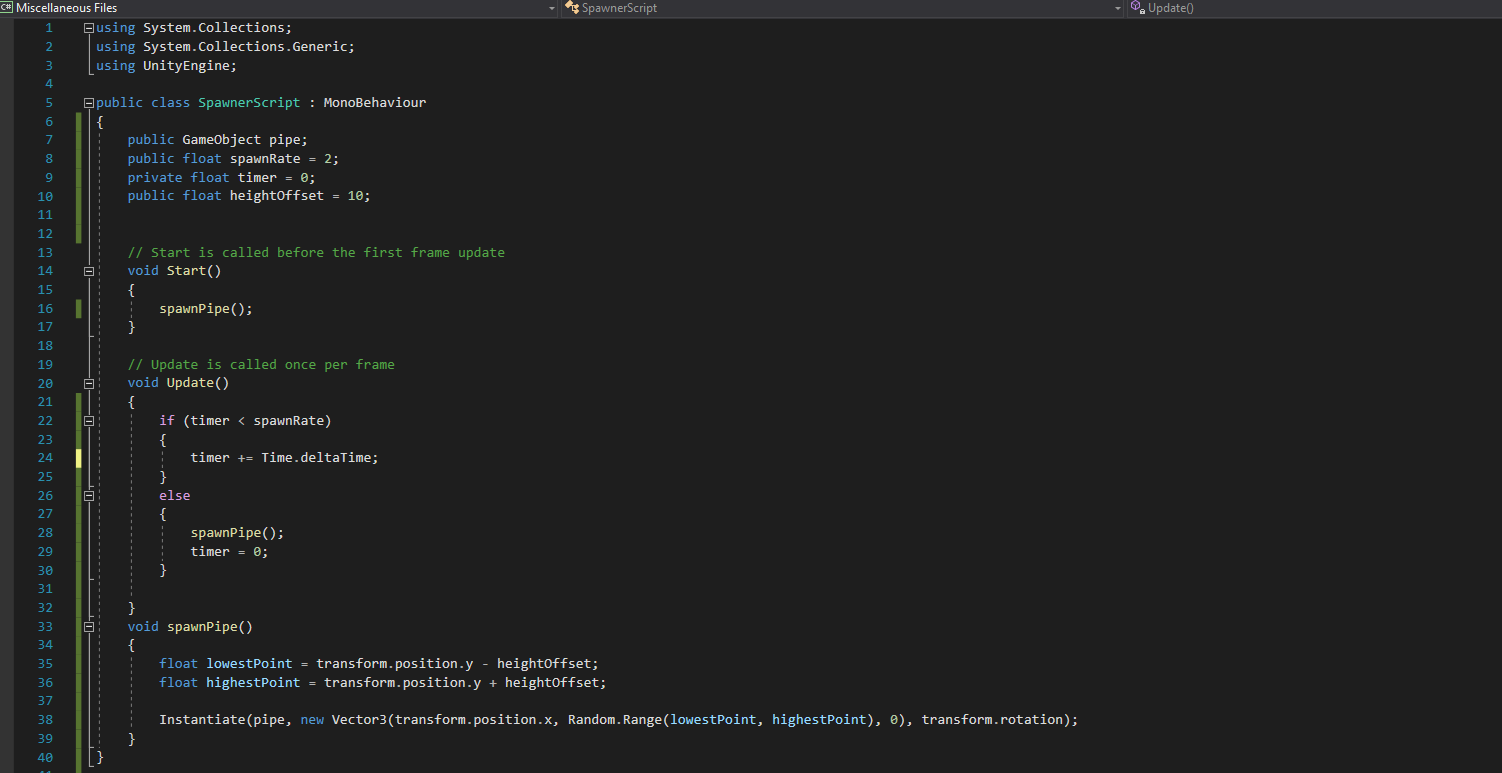Click 'UnityEngine' in the using directive
1502x773 pixels.
click(x=186, y=65)
